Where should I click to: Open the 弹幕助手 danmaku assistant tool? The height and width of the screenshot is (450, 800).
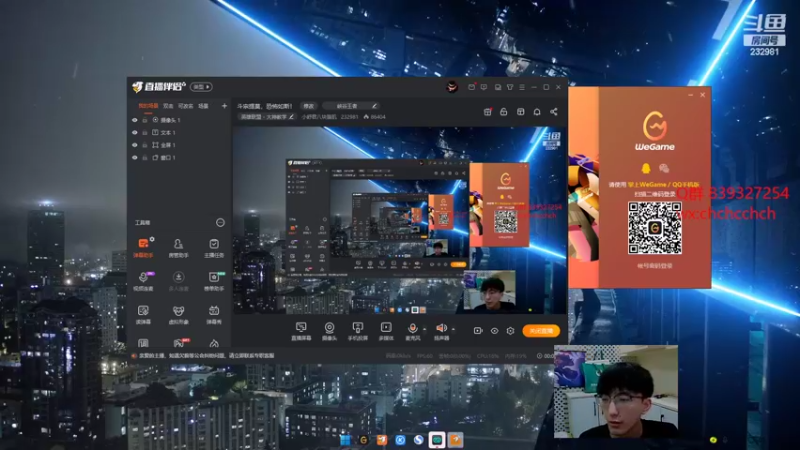[143, 247]
